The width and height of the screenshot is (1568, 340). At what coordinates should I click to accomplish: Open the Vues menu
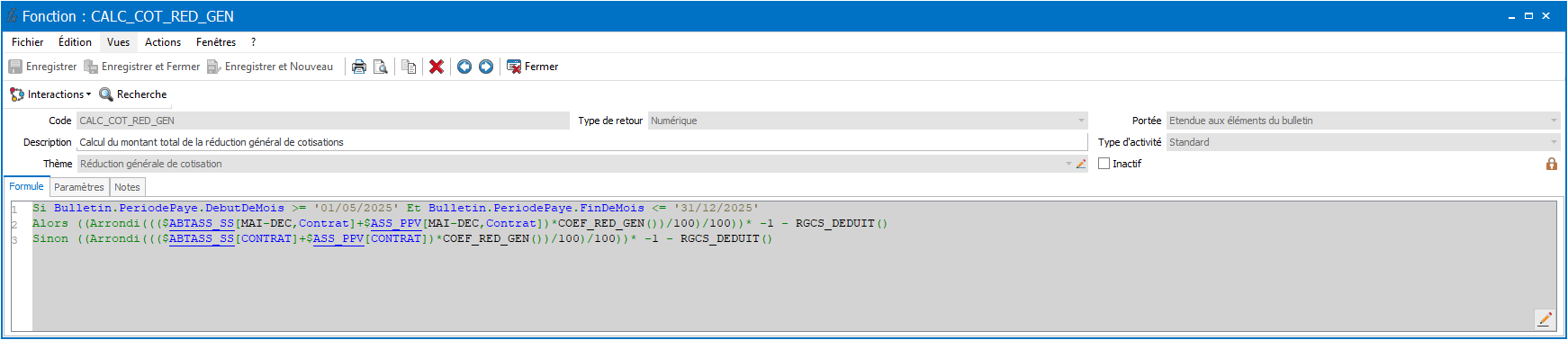point(118,42)
